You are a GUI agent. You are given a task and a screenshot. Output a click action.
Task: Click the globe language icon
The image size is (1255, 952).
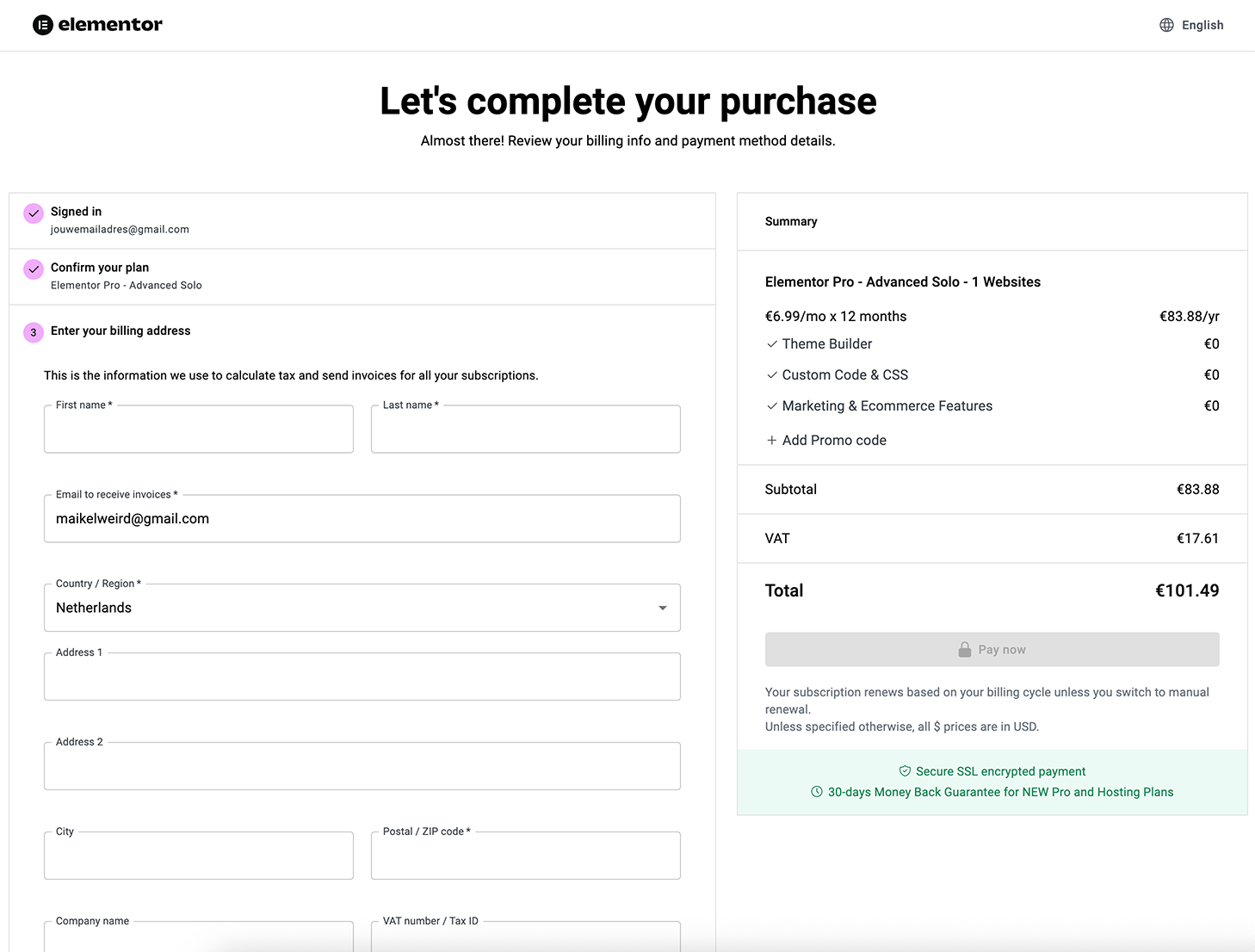pos(1166,25)
